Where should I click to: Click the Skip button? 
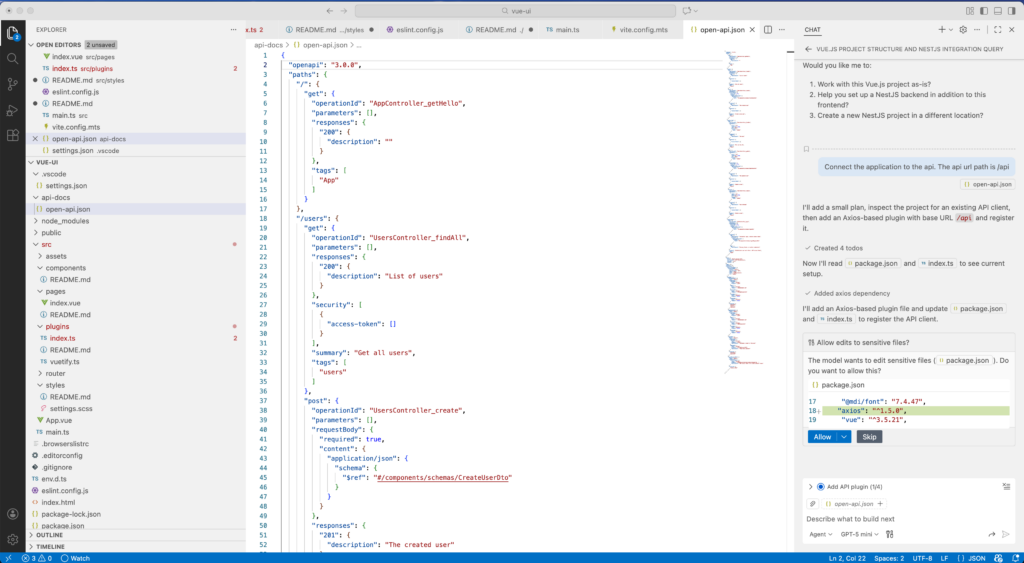coord(870,437)
